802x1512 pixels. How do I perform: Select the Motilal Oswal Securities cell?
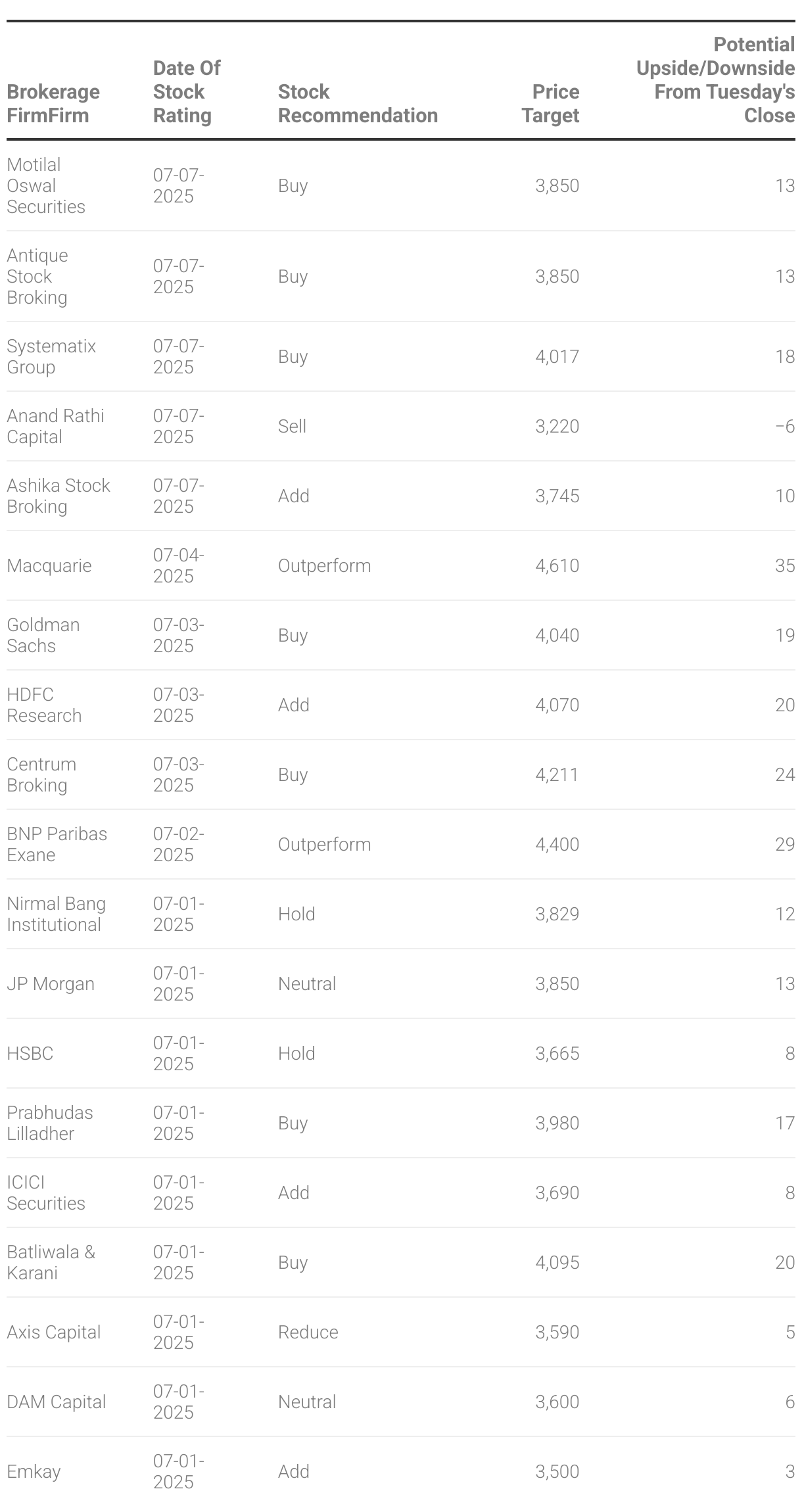tap(46, 185)
